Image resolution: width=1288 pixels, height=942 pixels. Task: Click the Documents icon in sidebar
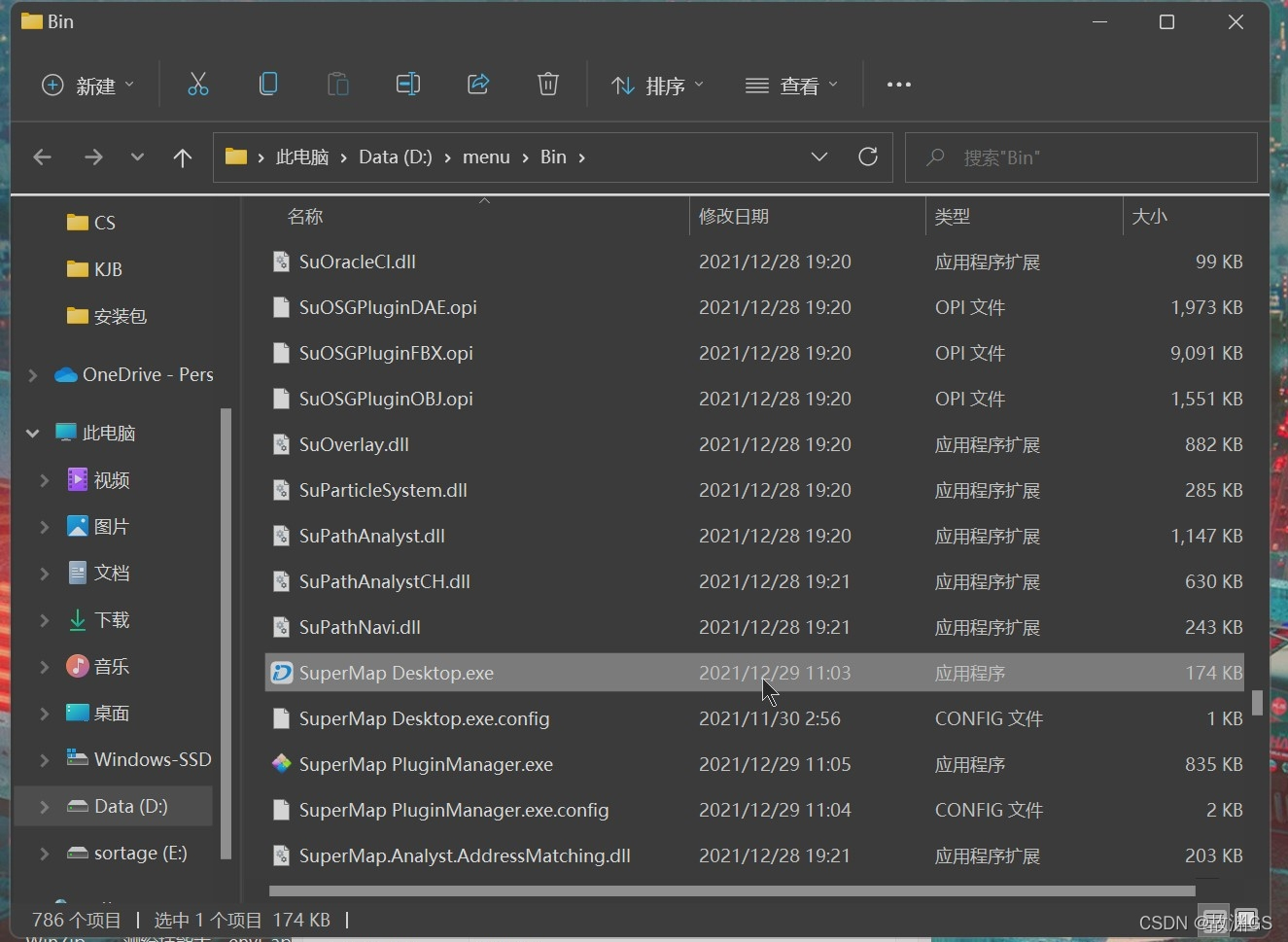78,573
